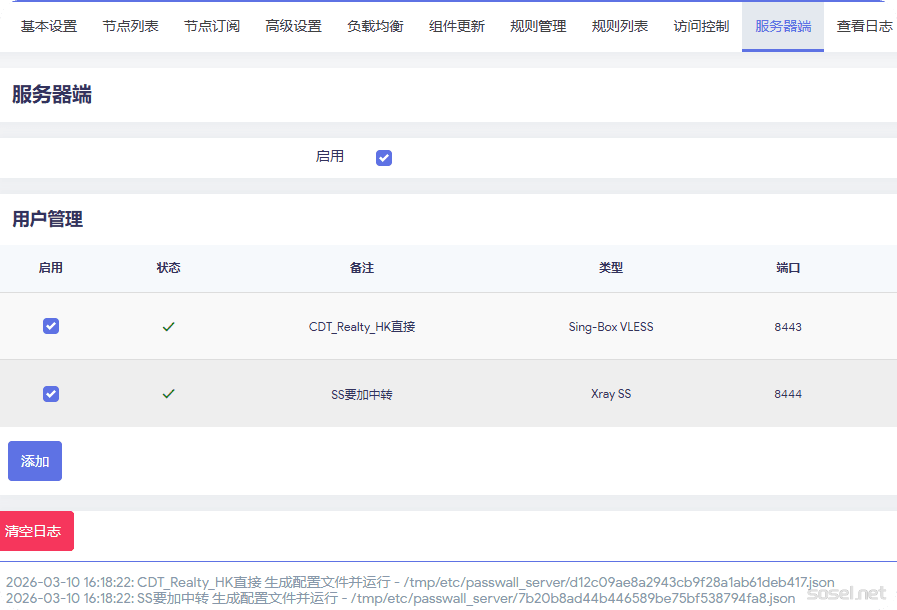Viewport: 897px width, 610px height.
Task: Open the 基本设置 tab
Action: coord(49,26)
